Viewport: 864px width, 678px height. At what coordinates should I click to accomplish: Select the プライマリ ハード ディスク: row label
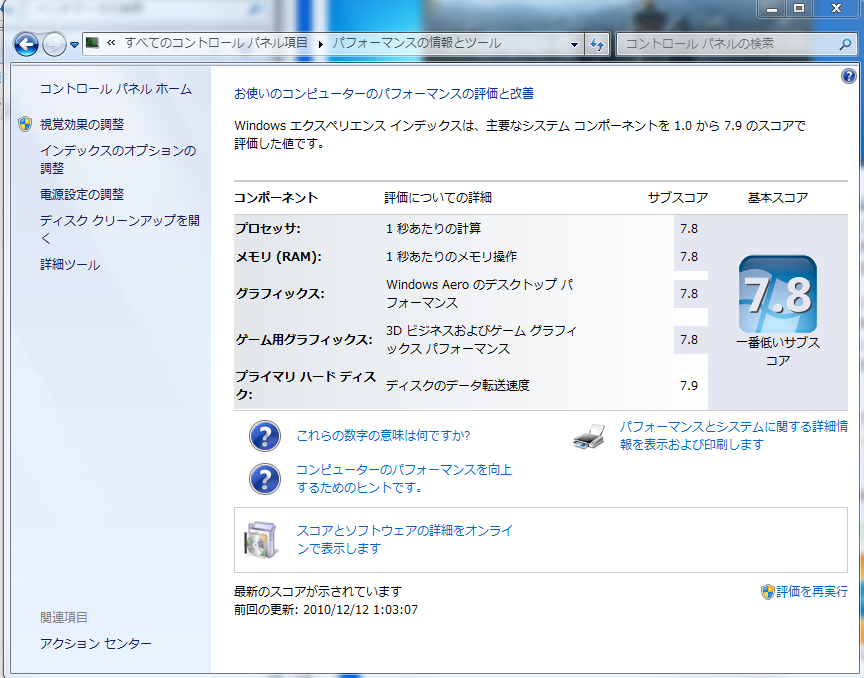(x=306, y=385)
